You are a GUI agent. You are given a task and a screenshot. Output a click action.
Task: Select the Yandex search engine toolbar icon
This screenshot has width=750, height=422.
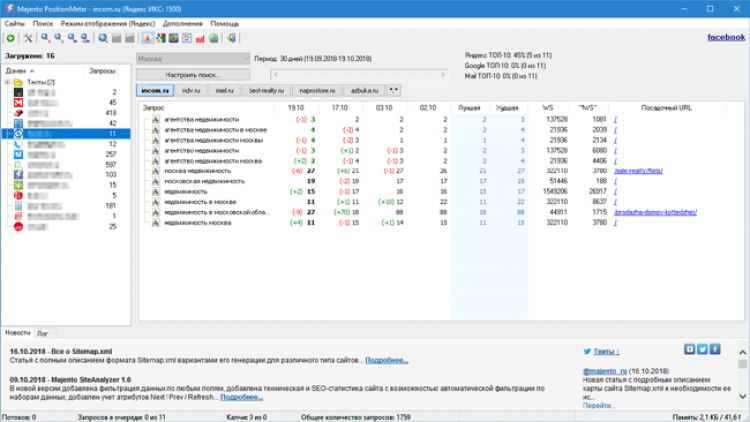147,38
